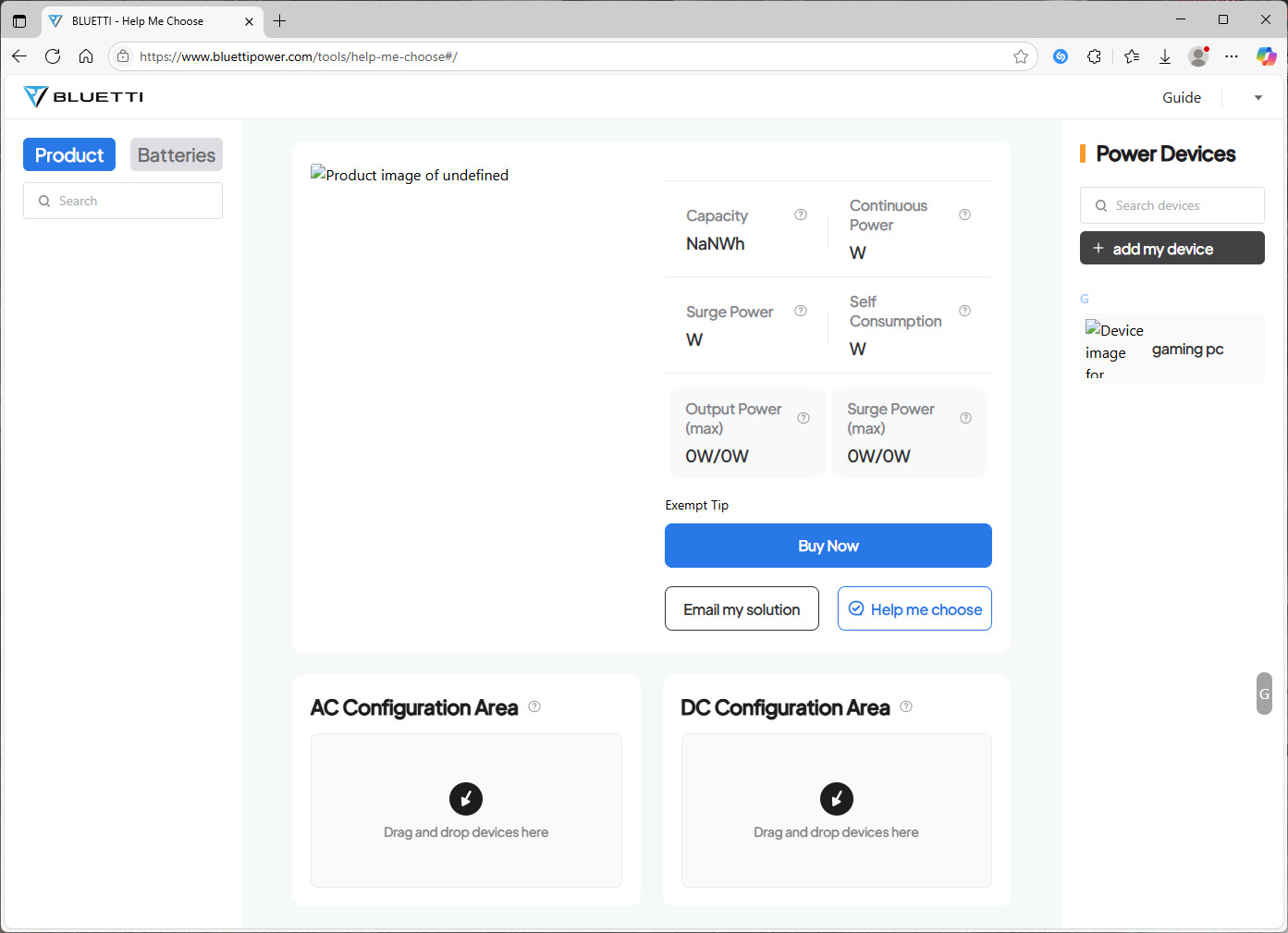Open the Guide link

tap(1182, 97)
